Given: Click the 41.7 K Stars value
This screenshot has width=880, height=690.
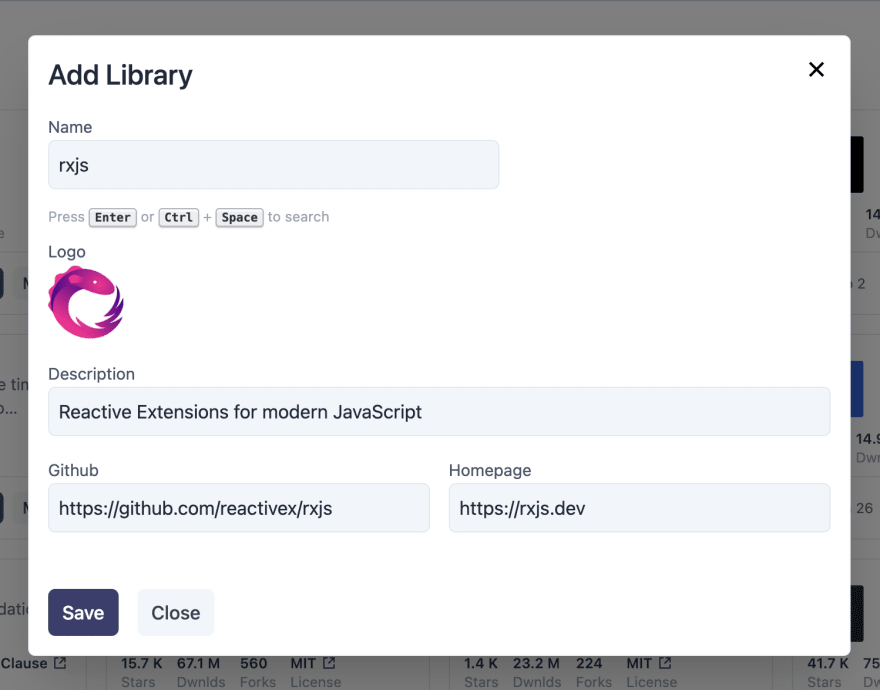Looking at the screenshot, I should tap(828, 664).
